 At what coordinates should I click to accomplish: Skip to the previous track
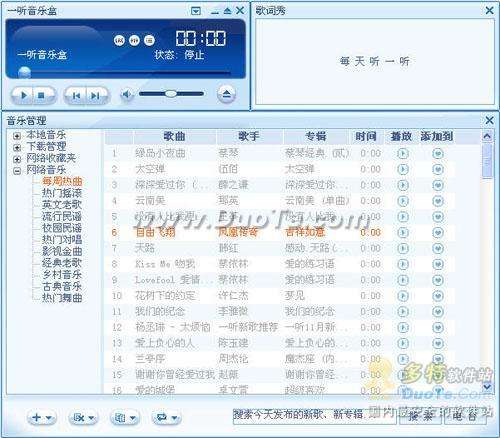tap(76, 96)
